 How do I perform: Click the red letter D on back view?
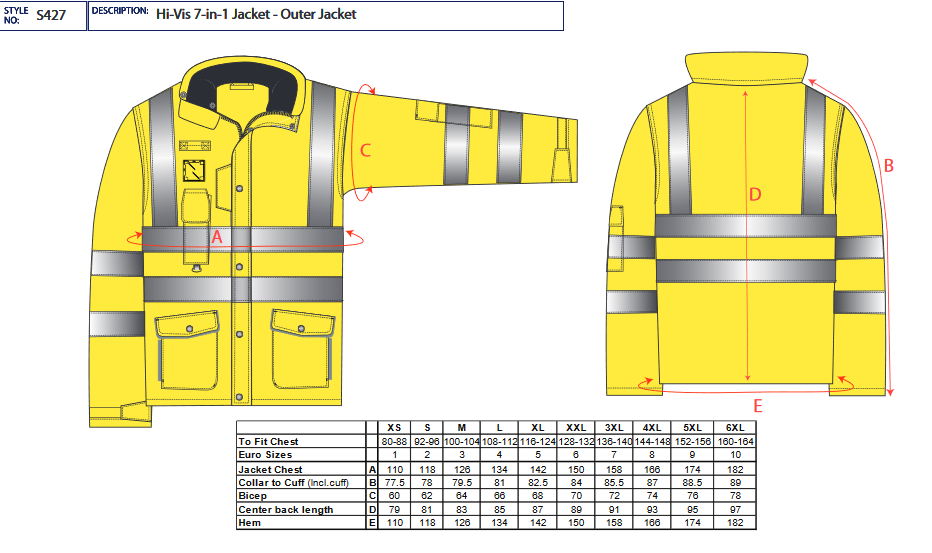point(755,194)
